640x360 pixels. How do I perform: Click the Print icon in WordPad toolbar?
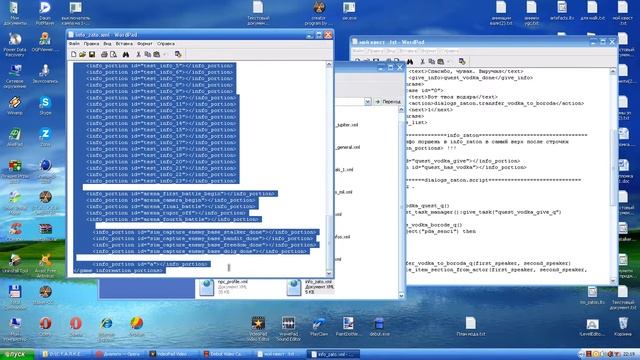(104, 54)
